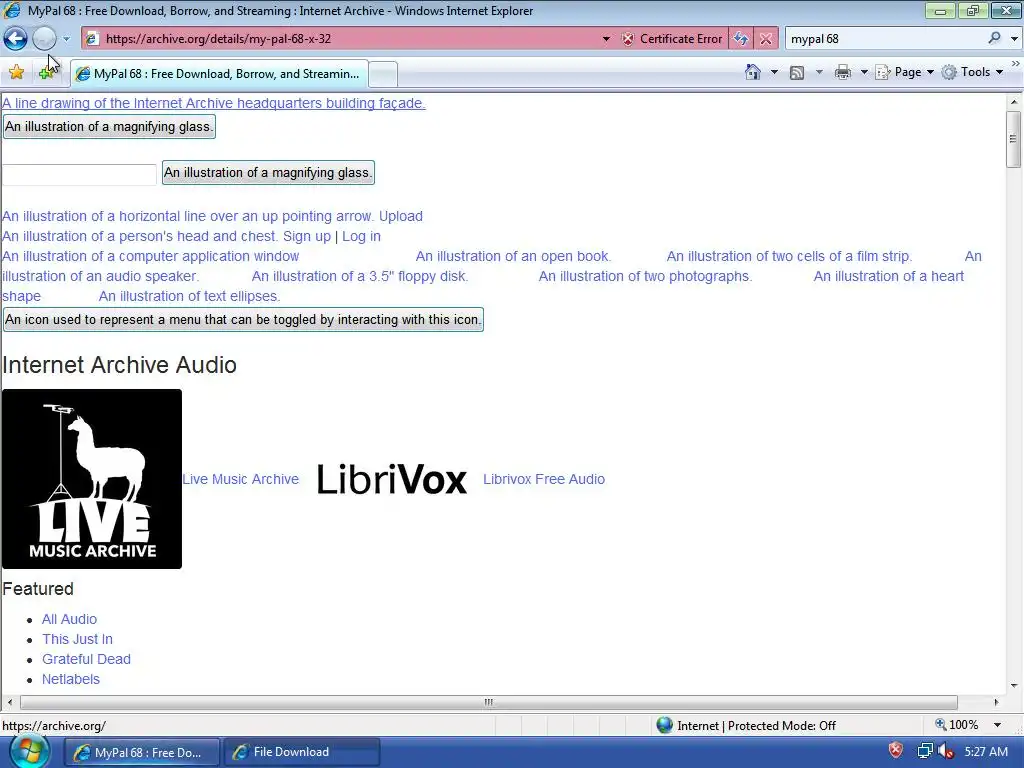Click the volume speaker tray icon
This screenshot has height=768, width=1024.
coord(945,752)
